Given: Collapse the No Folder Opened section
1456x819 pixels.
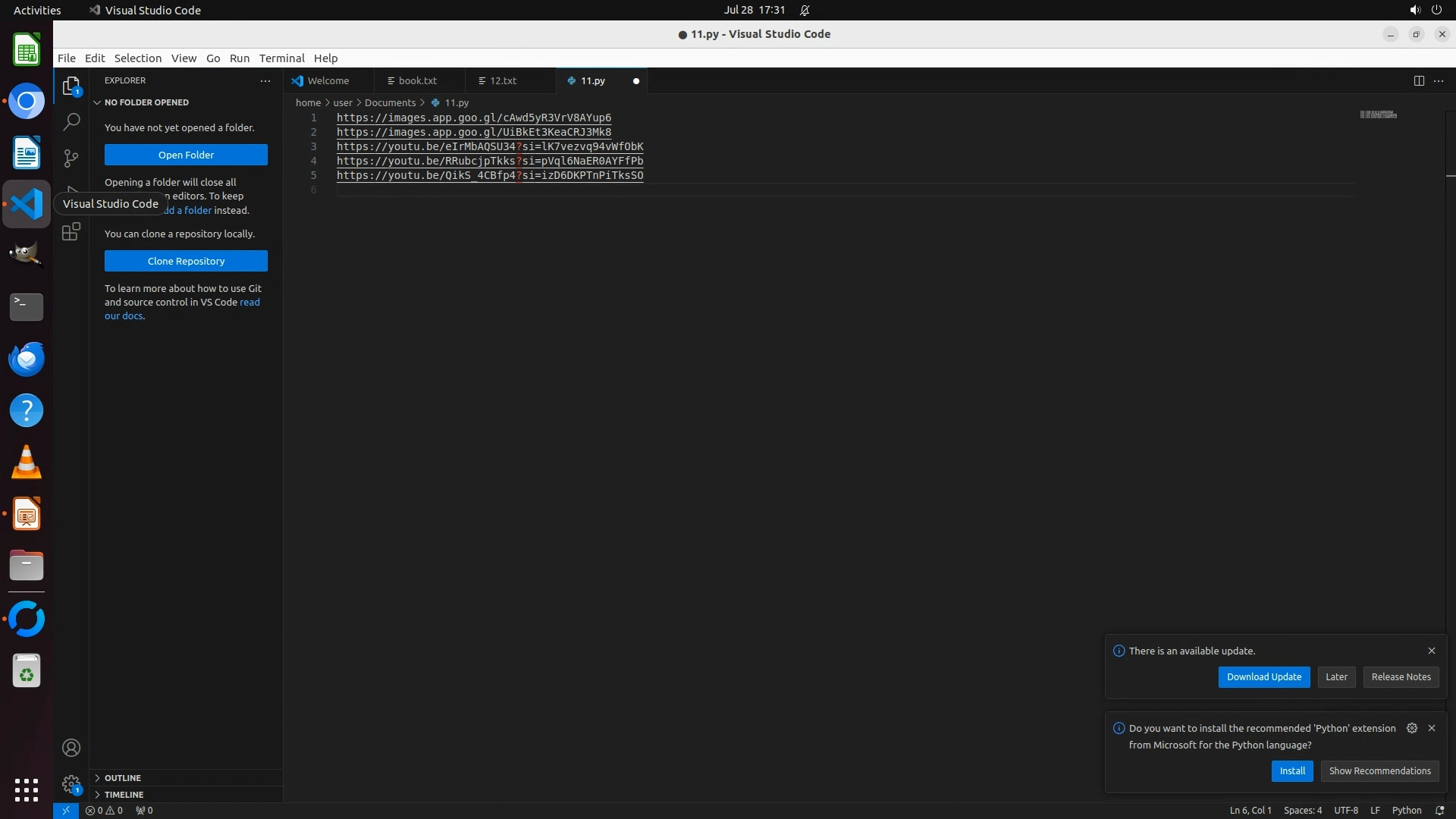Looking at the screenshot, I should (x=146, y=102).
